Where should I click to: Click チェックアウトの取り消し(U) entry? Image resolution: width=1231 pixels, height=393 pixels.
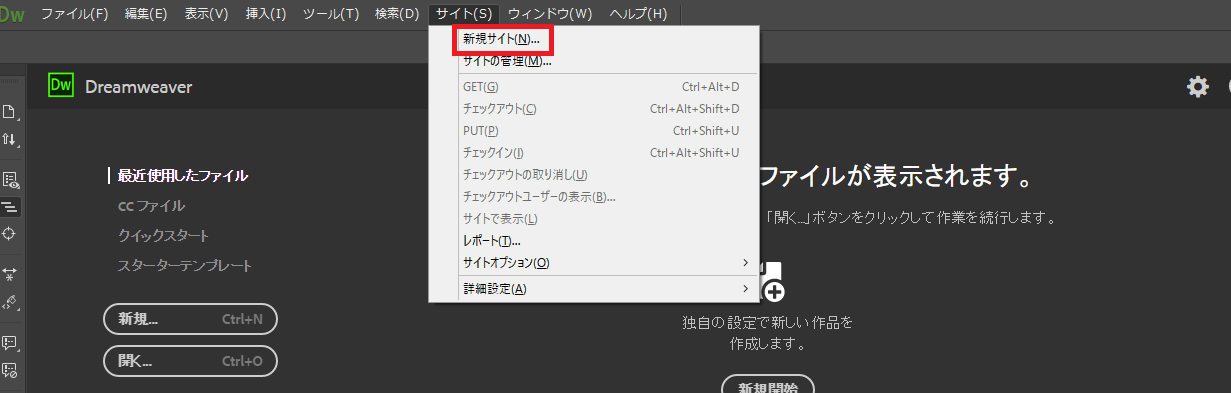coord(594,175)
